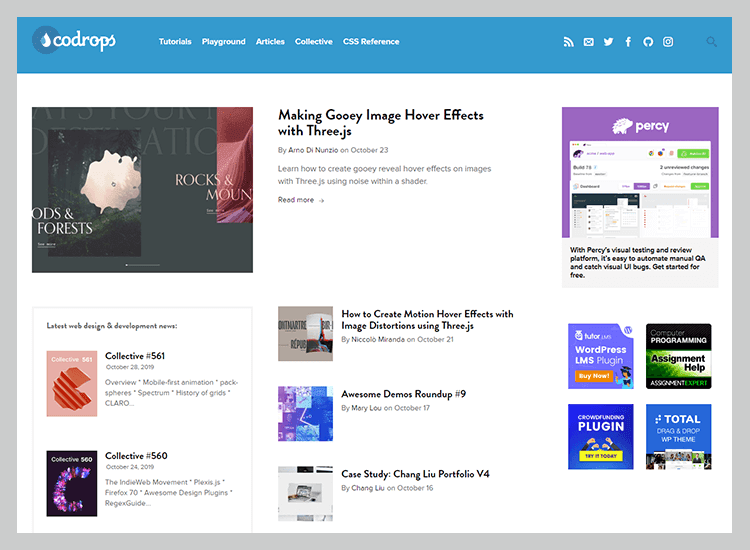The width and height of the screenshot is (750, 550).
Task: Click the Collective #560 summary text
Action: click(169, 493)
